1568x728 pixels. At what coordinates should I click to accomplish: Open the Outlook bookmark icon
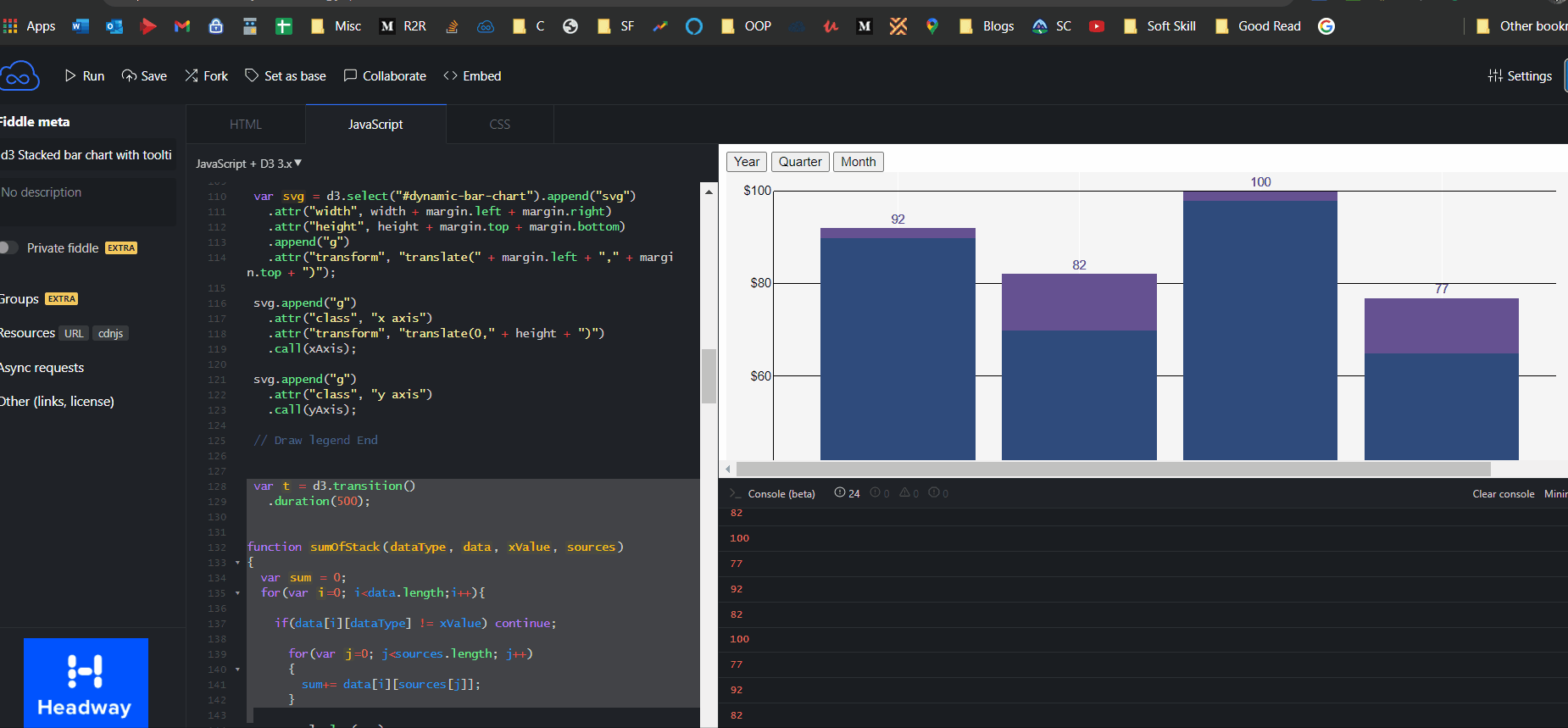click(114, 26)
